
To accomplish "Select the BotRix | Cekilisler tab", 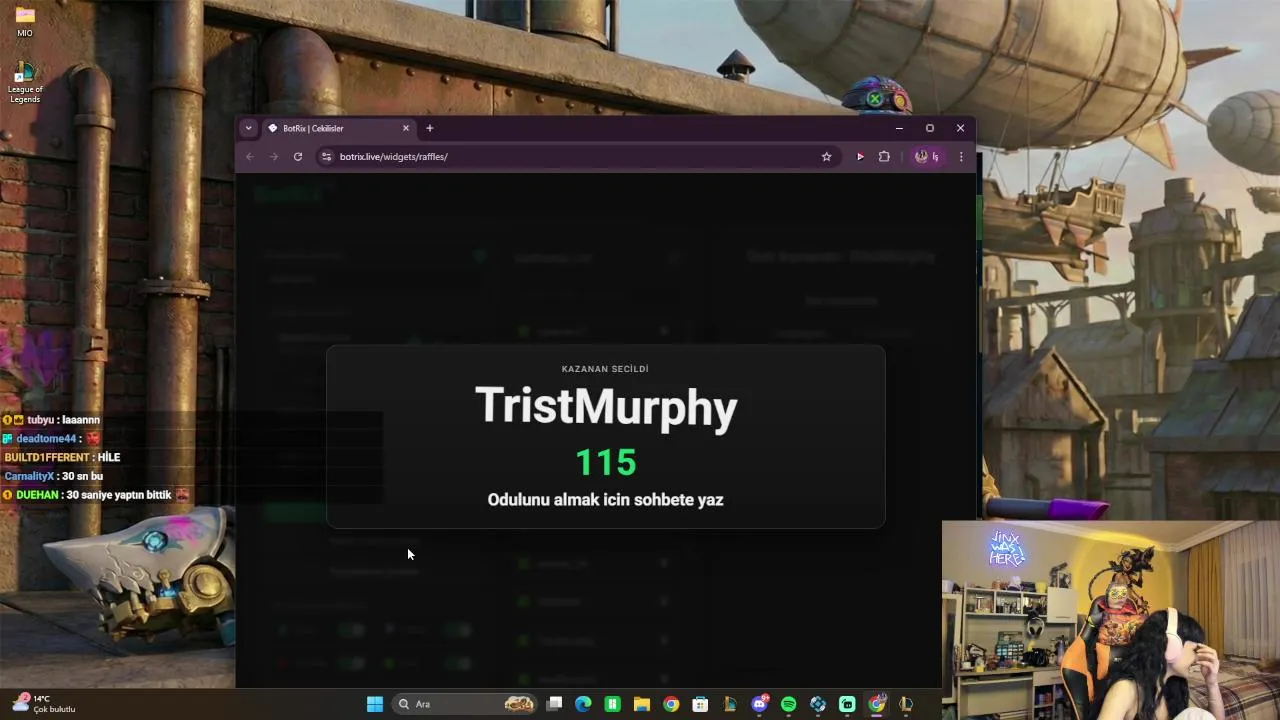I will [x=338, y=128].
